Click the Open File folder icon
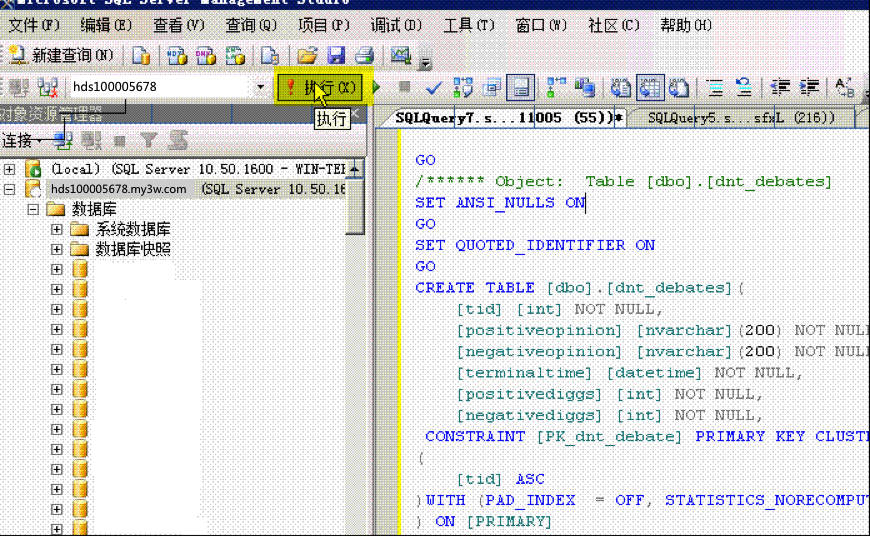 point(307,55)
